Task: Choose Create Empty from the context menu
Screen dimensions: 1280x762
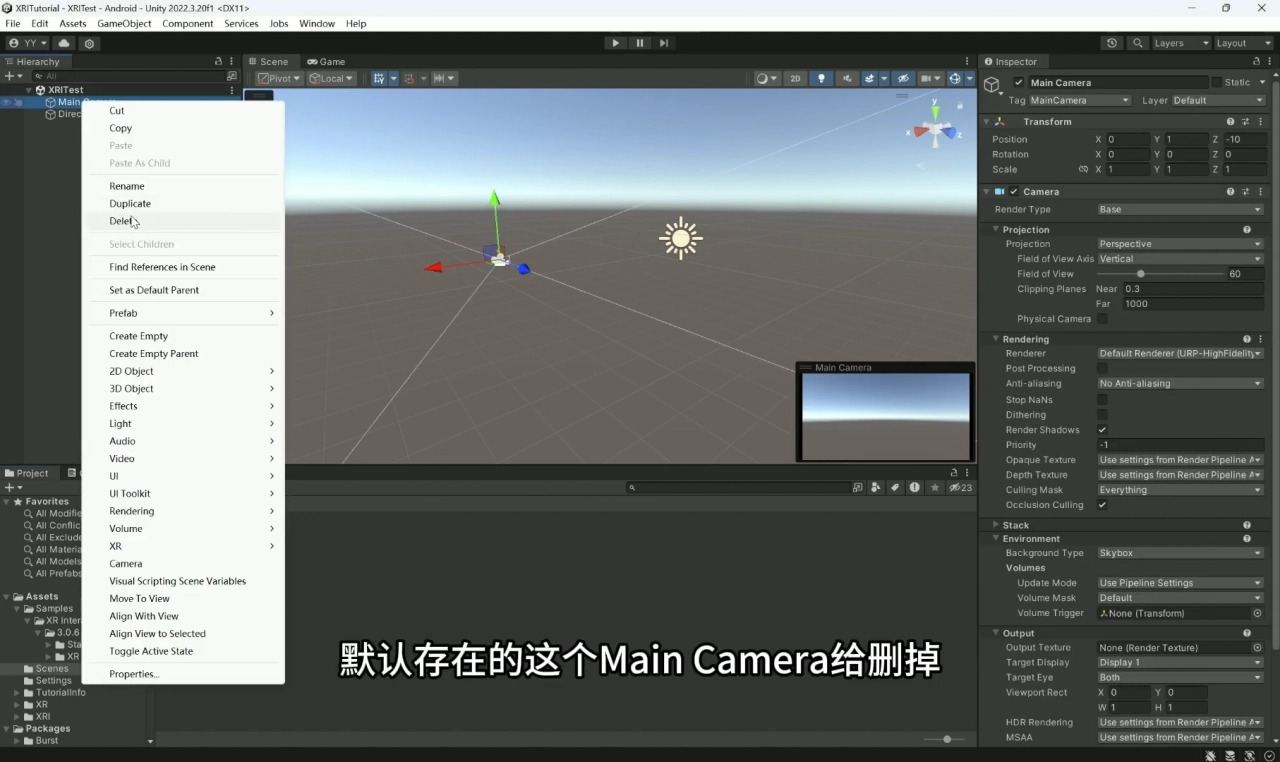Action: coord(184,336)
